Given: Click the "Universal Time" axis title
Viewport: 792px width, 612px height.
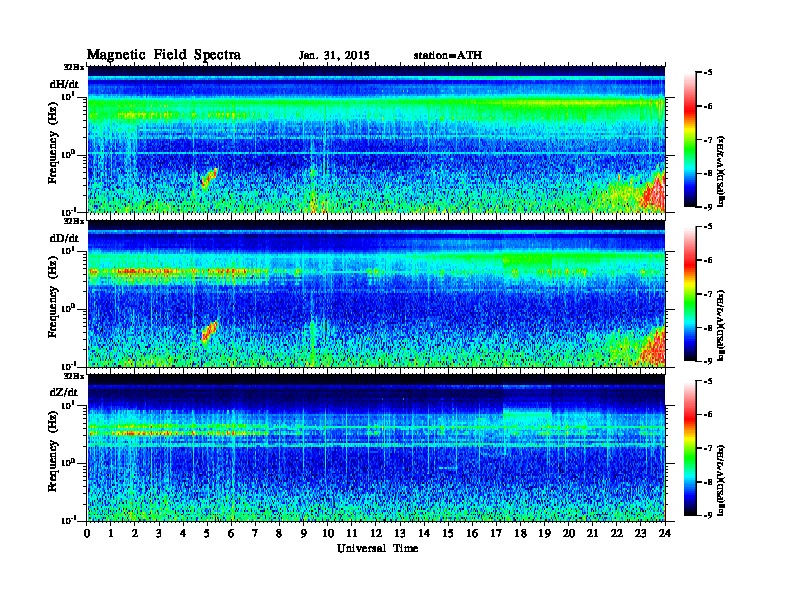Looking at the screenshot, I should (377, 548).
